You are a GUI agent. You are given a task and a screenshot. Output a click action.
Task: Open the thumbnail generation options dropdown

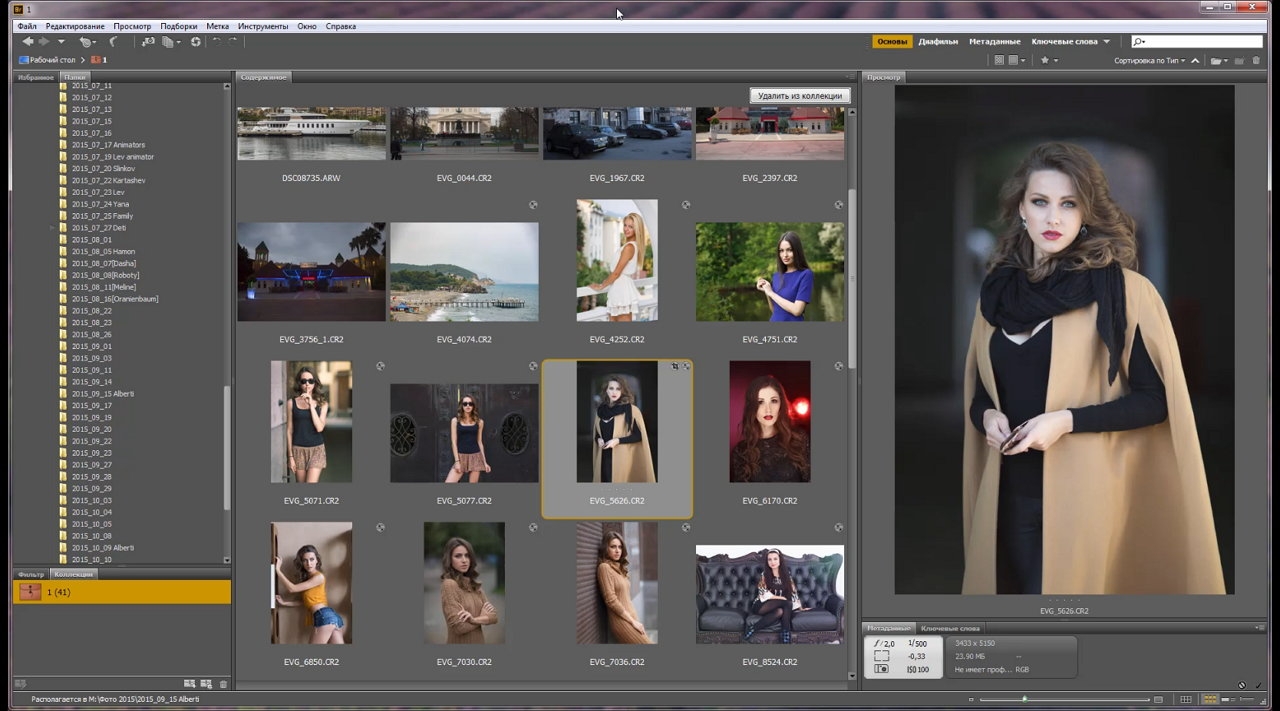tap(1016, 61)
